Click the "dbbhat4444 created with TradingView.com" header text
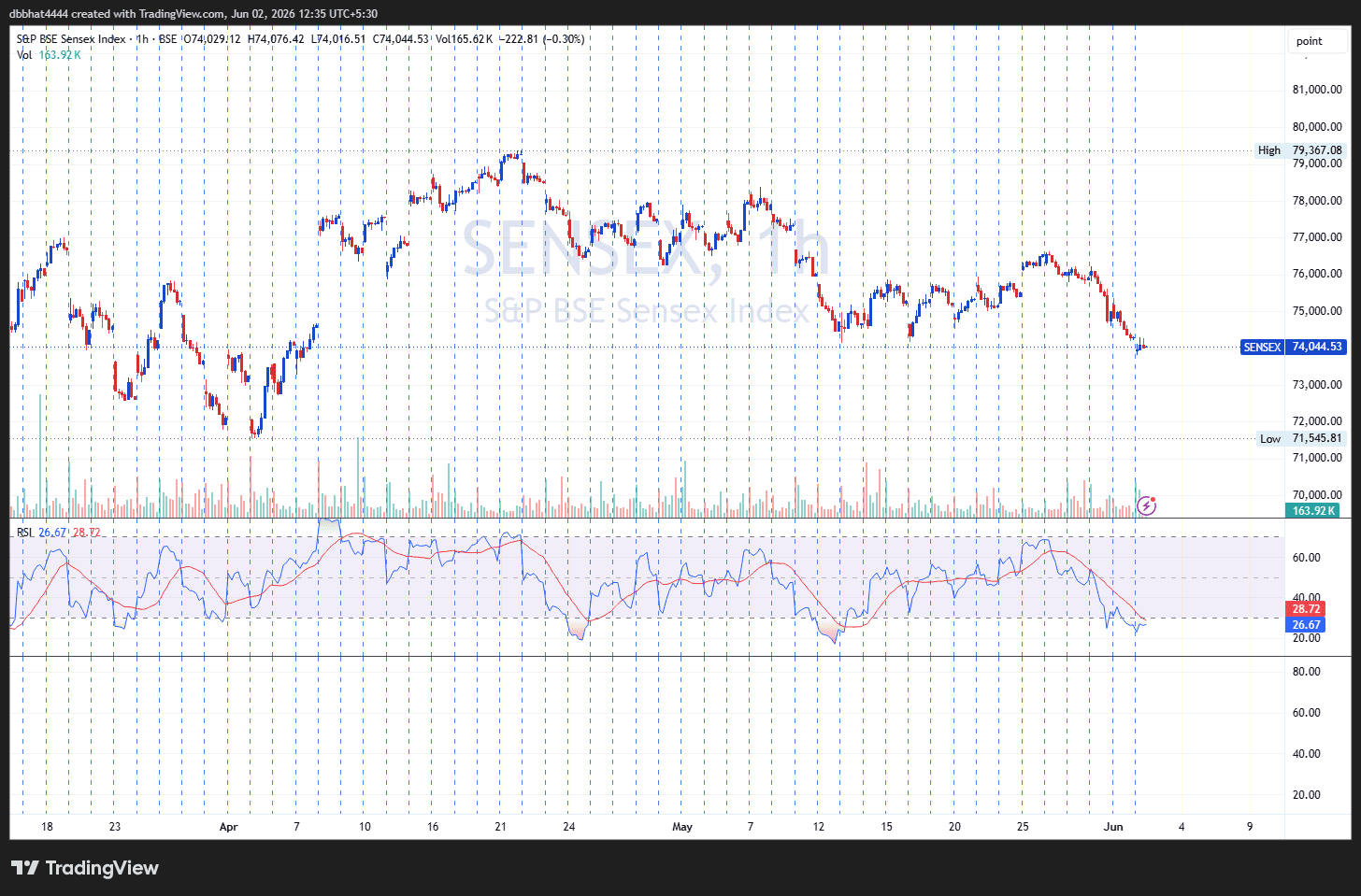The image size is (1361, 896). pyautogui.click(x=117, y=14)
